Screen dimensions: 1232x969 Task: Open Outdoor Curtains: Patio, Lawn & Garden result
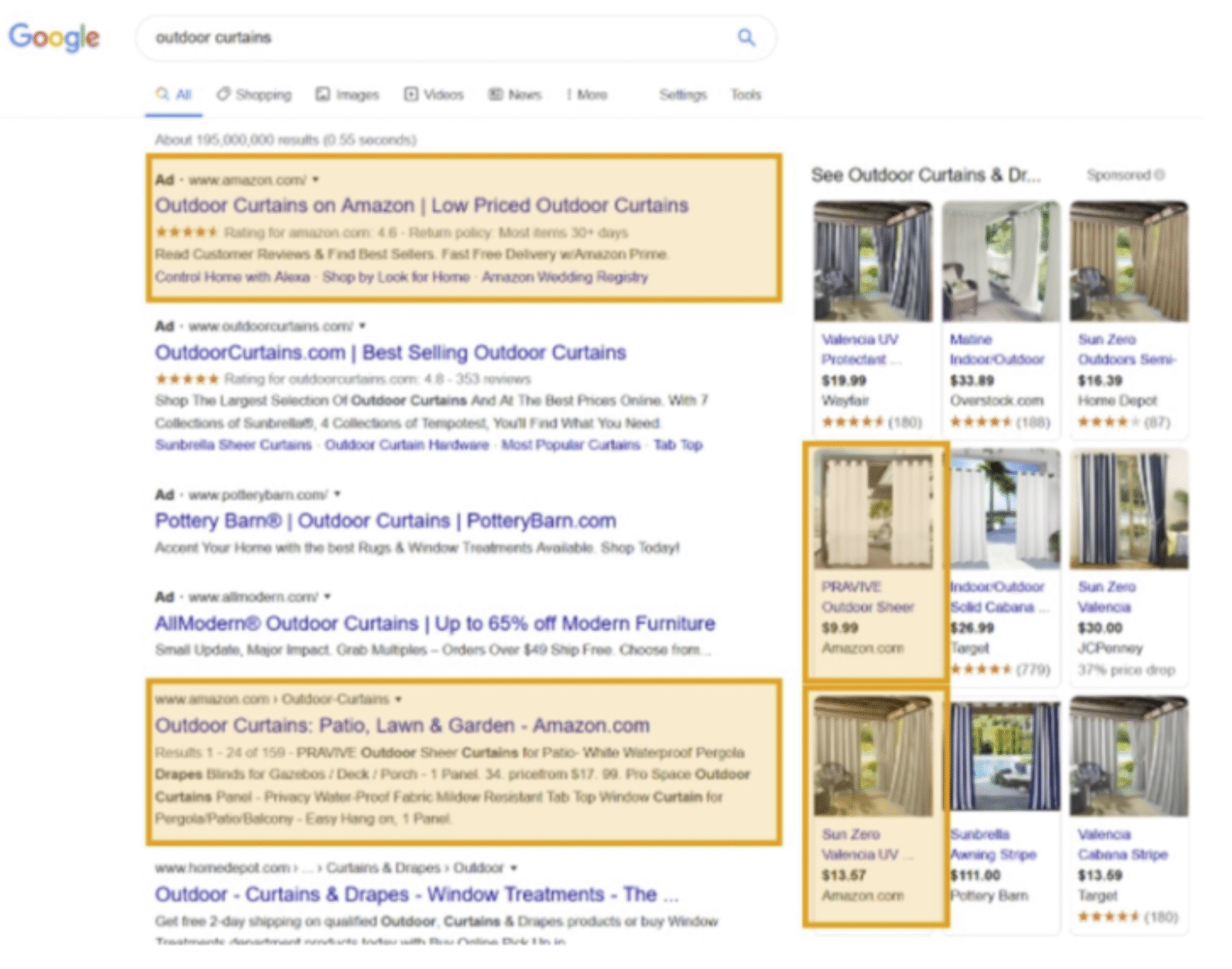(x=402, y=726)
